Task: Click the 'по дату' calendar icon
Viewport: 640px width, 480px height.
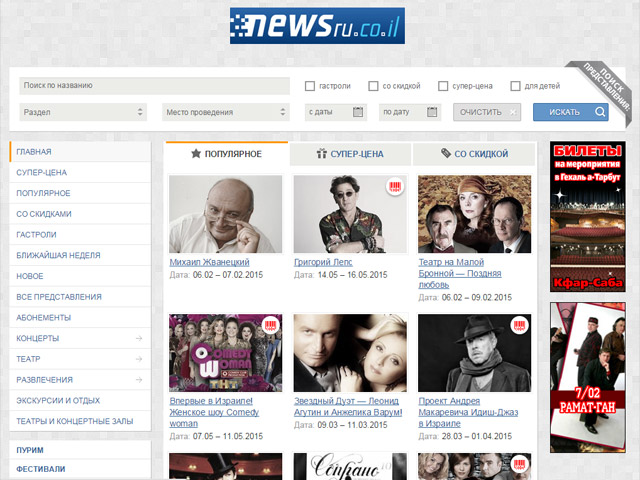Action: pyautogui.click(x=432, y=112)
